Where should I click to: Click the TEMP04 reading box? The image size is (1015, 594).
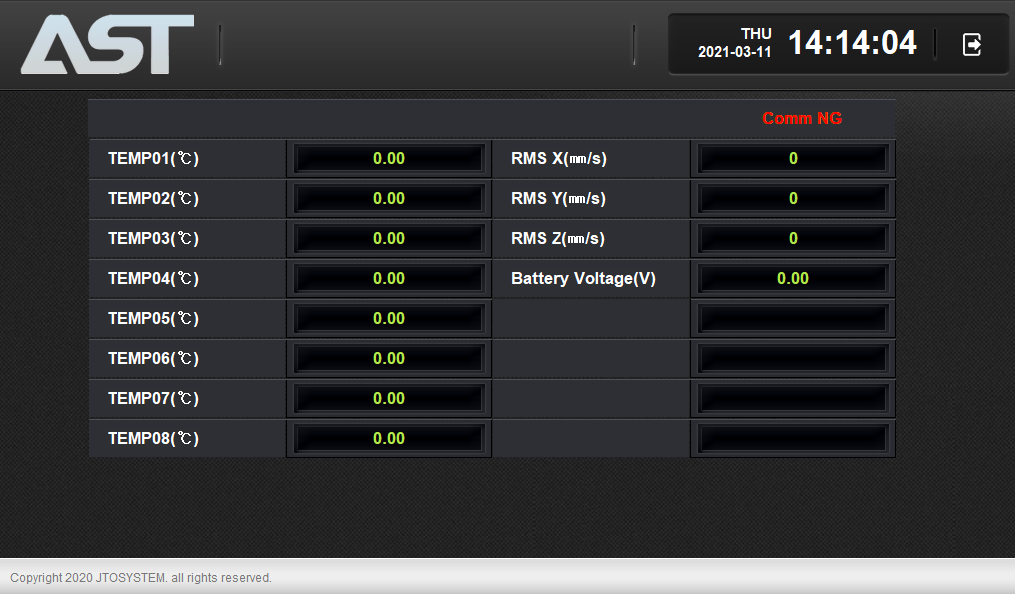click(x=389, y=279)
